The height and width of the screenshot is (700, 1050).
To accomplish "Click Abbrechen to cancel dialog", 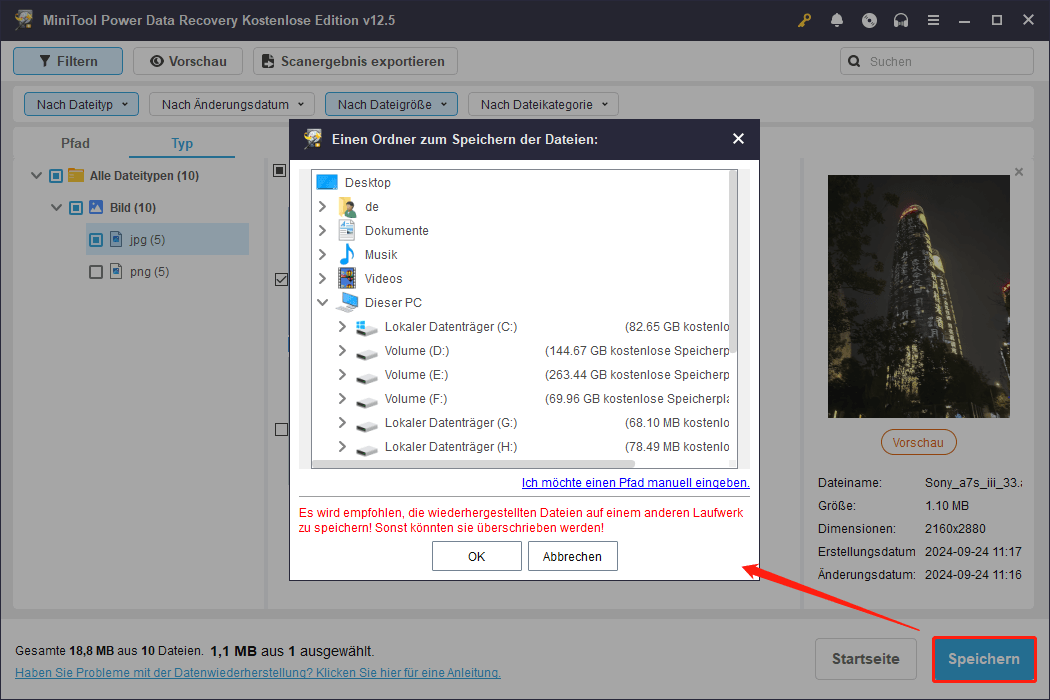I will [x=573, y=556].
